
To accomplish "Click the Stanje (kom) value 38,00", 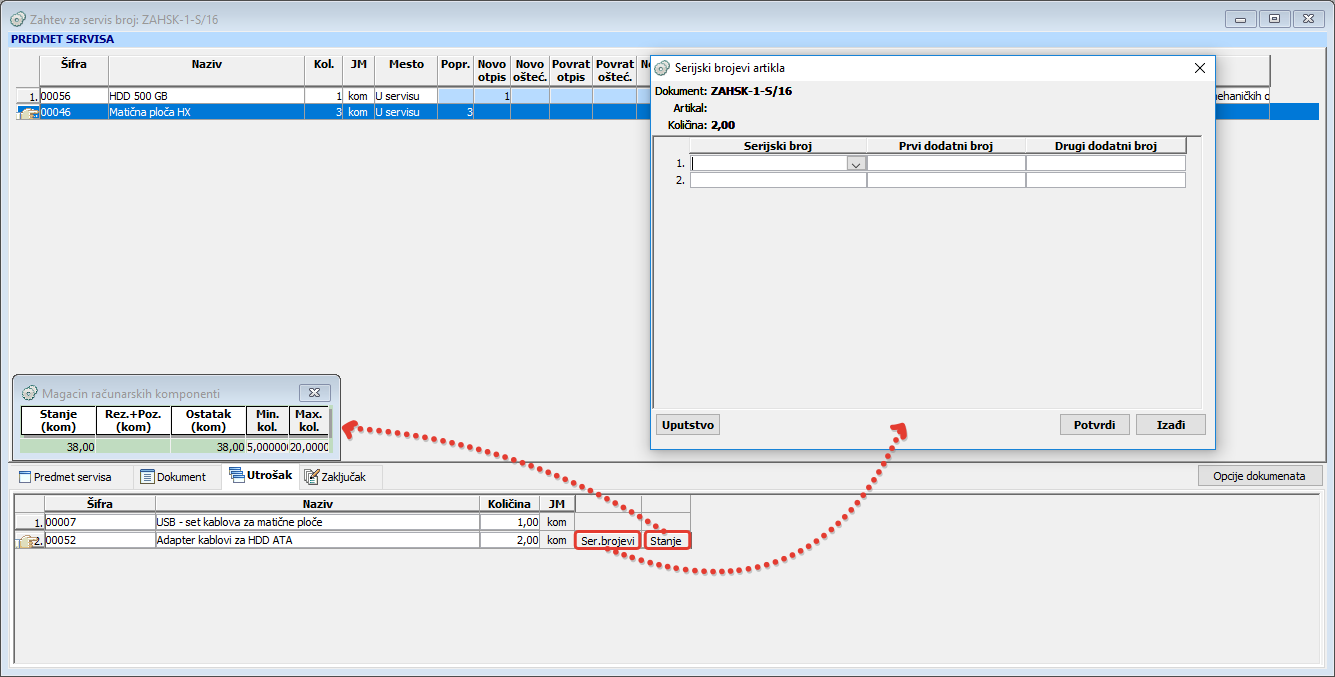I will [58, 447].
